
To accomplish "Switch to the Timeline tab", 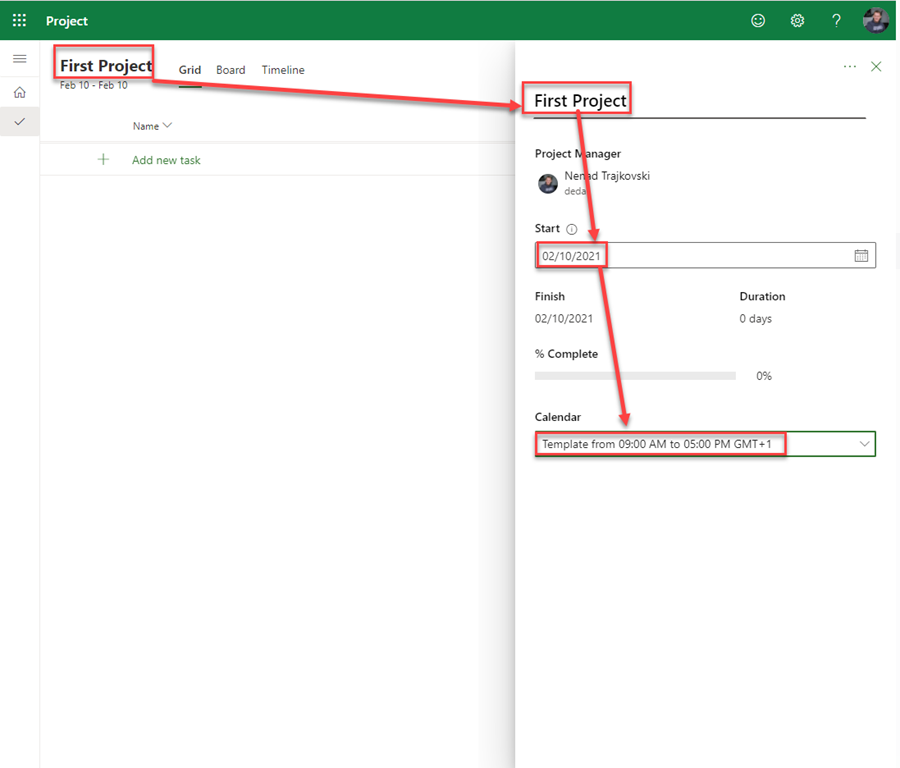I will (283, 70).
